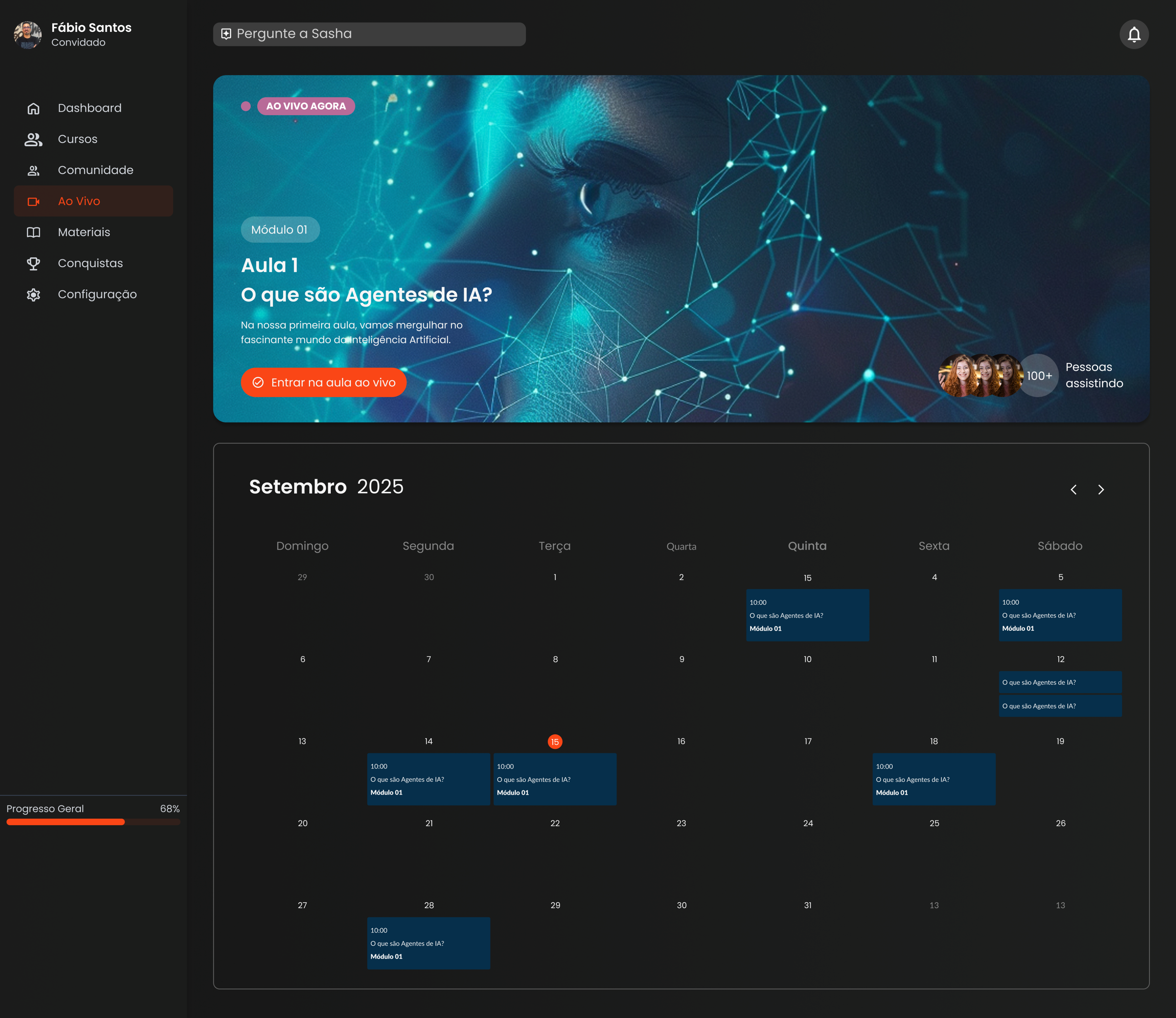Screen dimensions: 1176x1018
Task: Click Entrar na aula ao vivo button
Action: 323,382
